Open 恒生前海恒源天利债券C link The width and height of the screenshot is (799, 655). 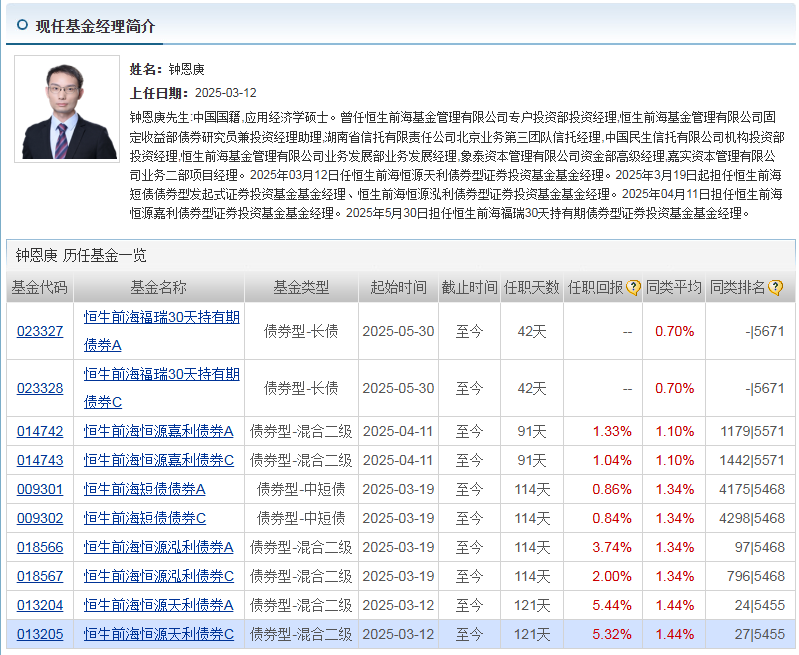click(x=158, y=635)
